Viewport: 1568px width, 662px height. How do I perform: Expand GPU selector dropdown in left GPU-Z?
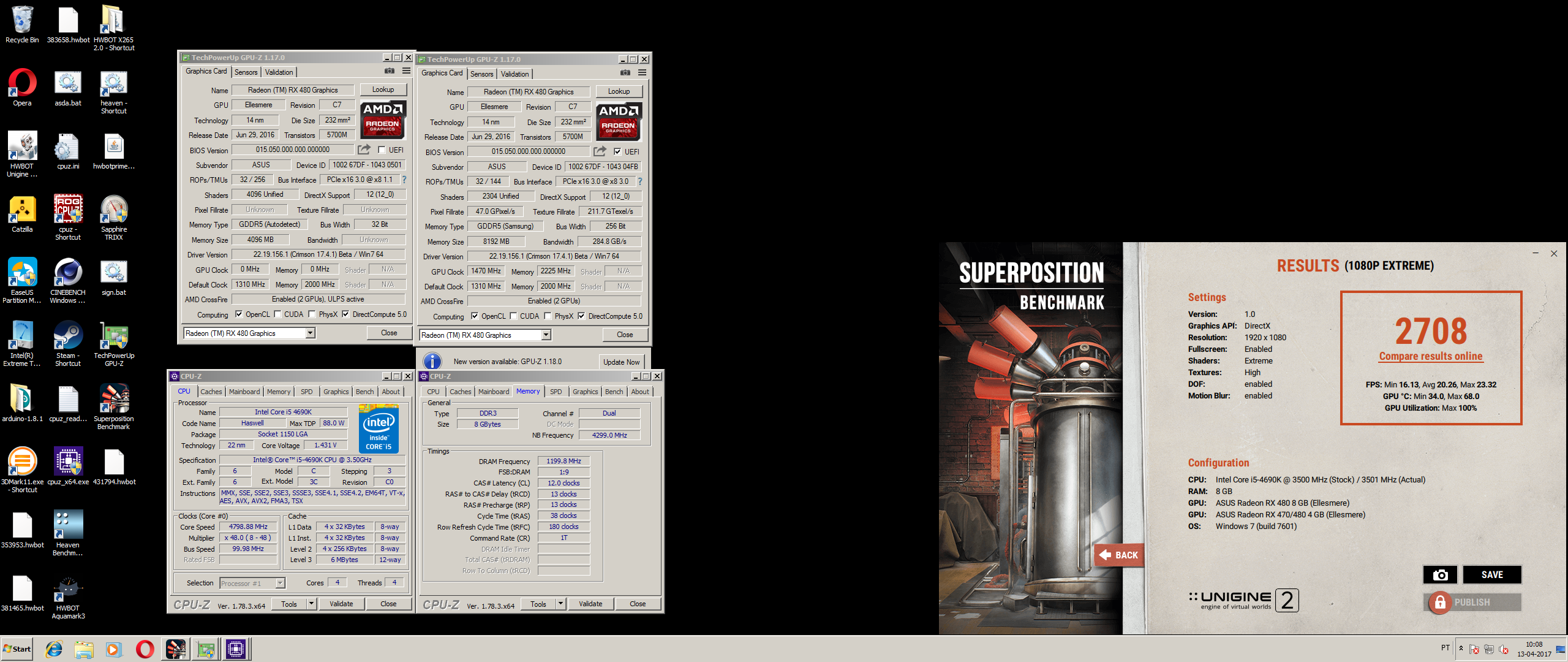click(x=310, y=333)
